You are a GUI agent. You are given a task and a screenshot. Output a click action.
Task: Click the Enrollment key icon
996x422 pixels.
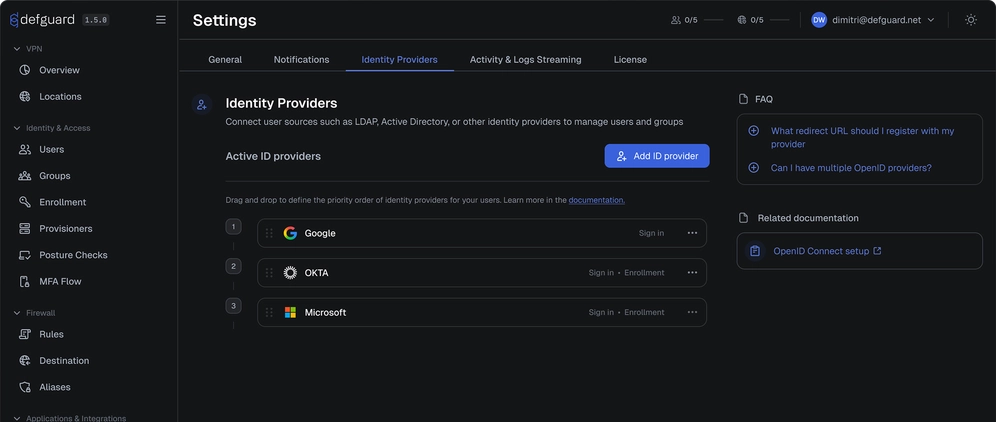tap(25, 202)
